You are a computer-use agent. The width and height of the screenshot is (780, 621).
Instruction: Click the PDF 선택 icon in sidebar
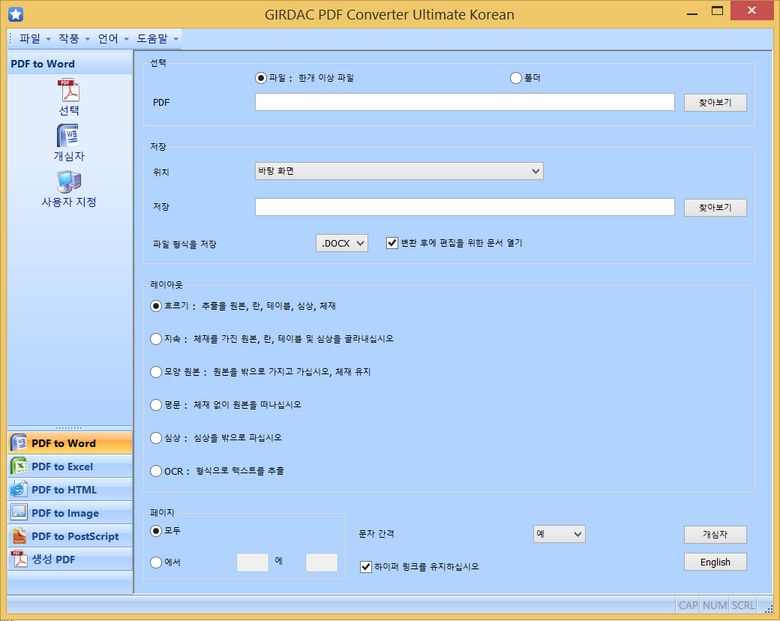(69, 91)
